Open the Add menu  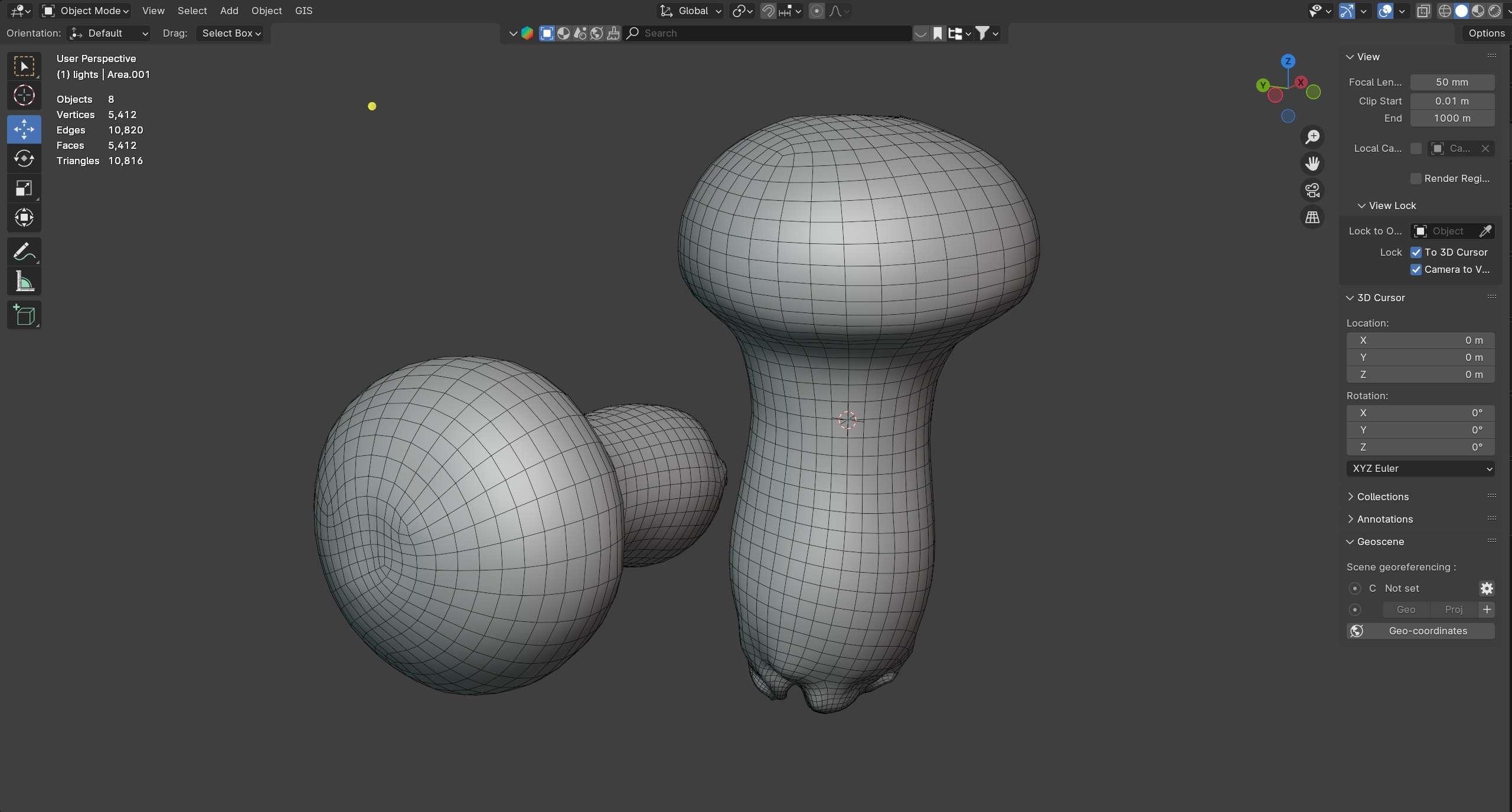tap(229, 11)
